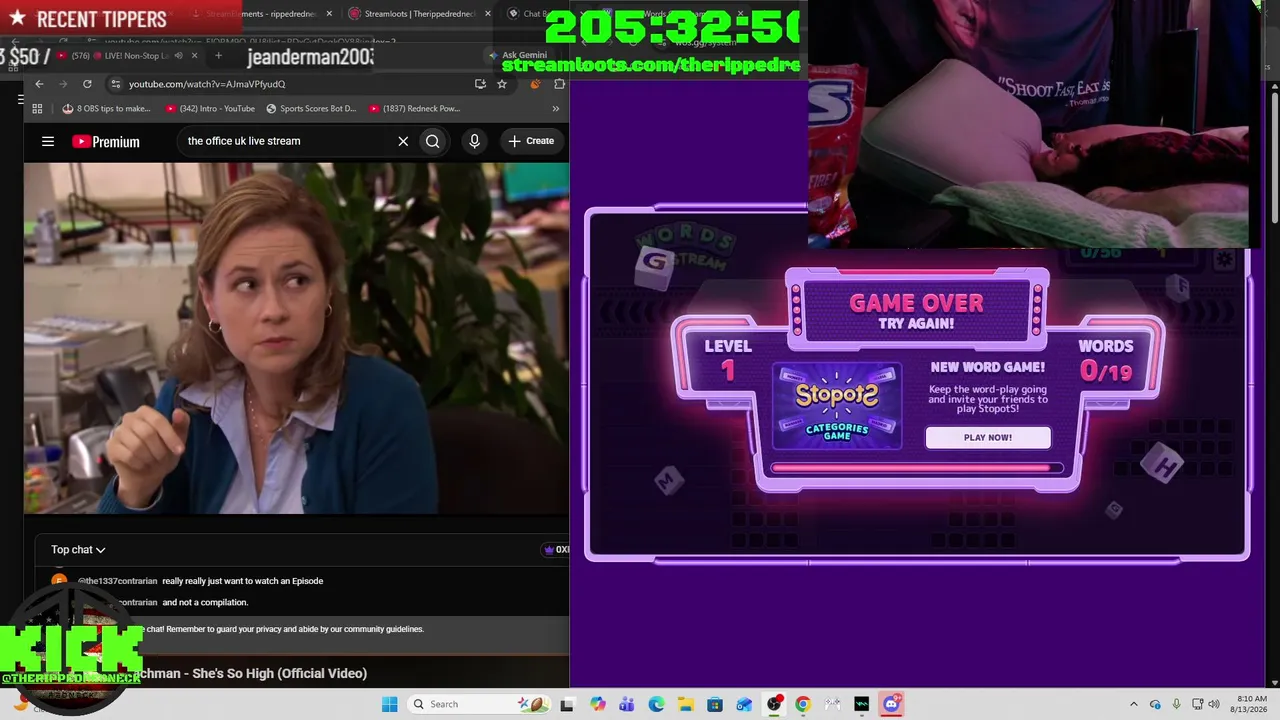Run the YouTube search magnifier button
The height and width of the screenshot is (720, 1280).
[433, 141]
